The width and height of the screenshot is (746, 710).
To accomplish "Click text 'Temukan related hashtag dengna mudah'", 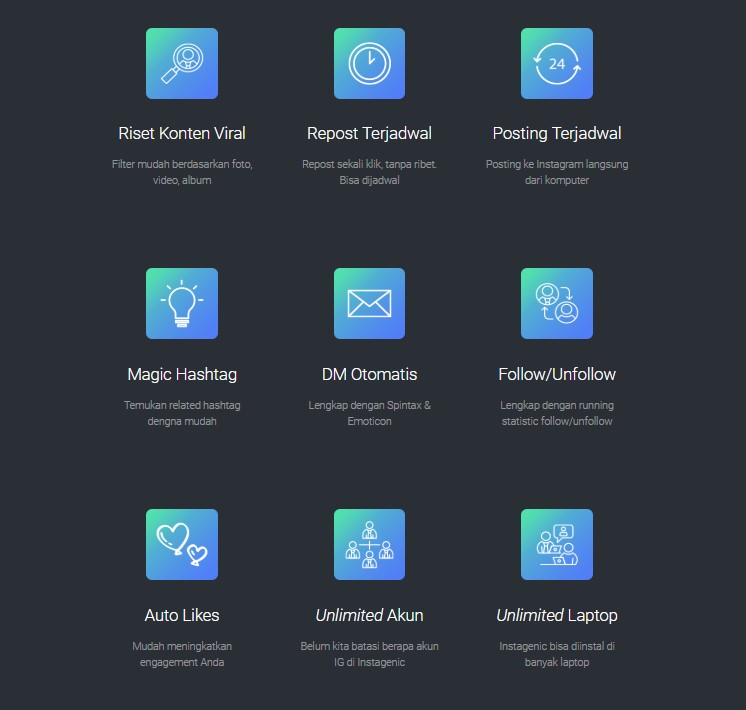I will [x=182, y=413].
